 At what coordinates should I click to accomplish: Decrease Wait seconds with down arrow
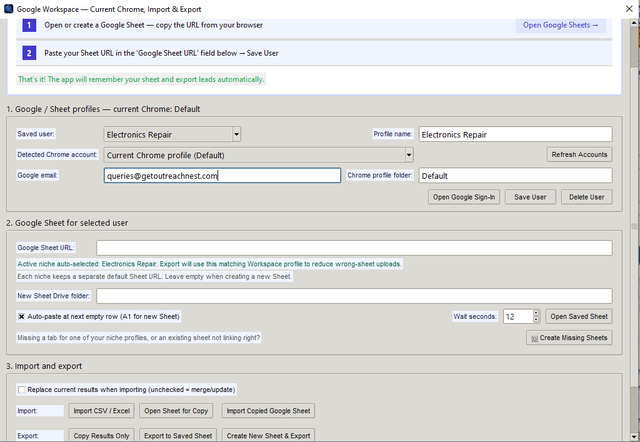536,320
